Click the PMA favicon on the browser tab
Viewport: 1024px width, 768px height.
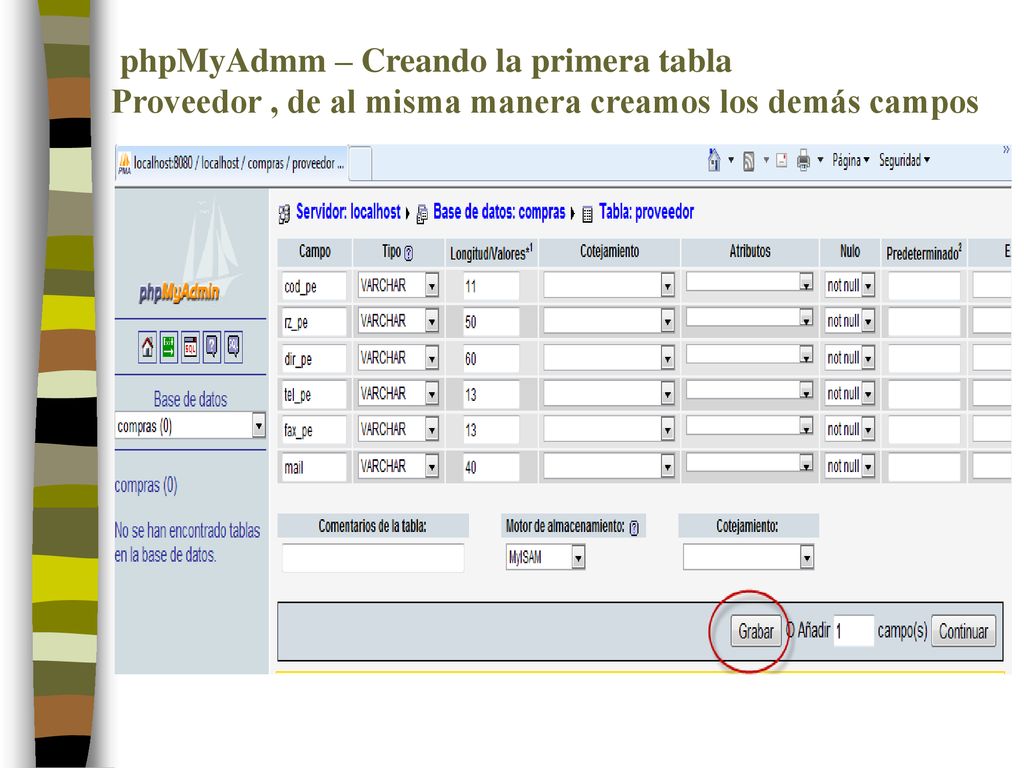click(x=124, y=163)
